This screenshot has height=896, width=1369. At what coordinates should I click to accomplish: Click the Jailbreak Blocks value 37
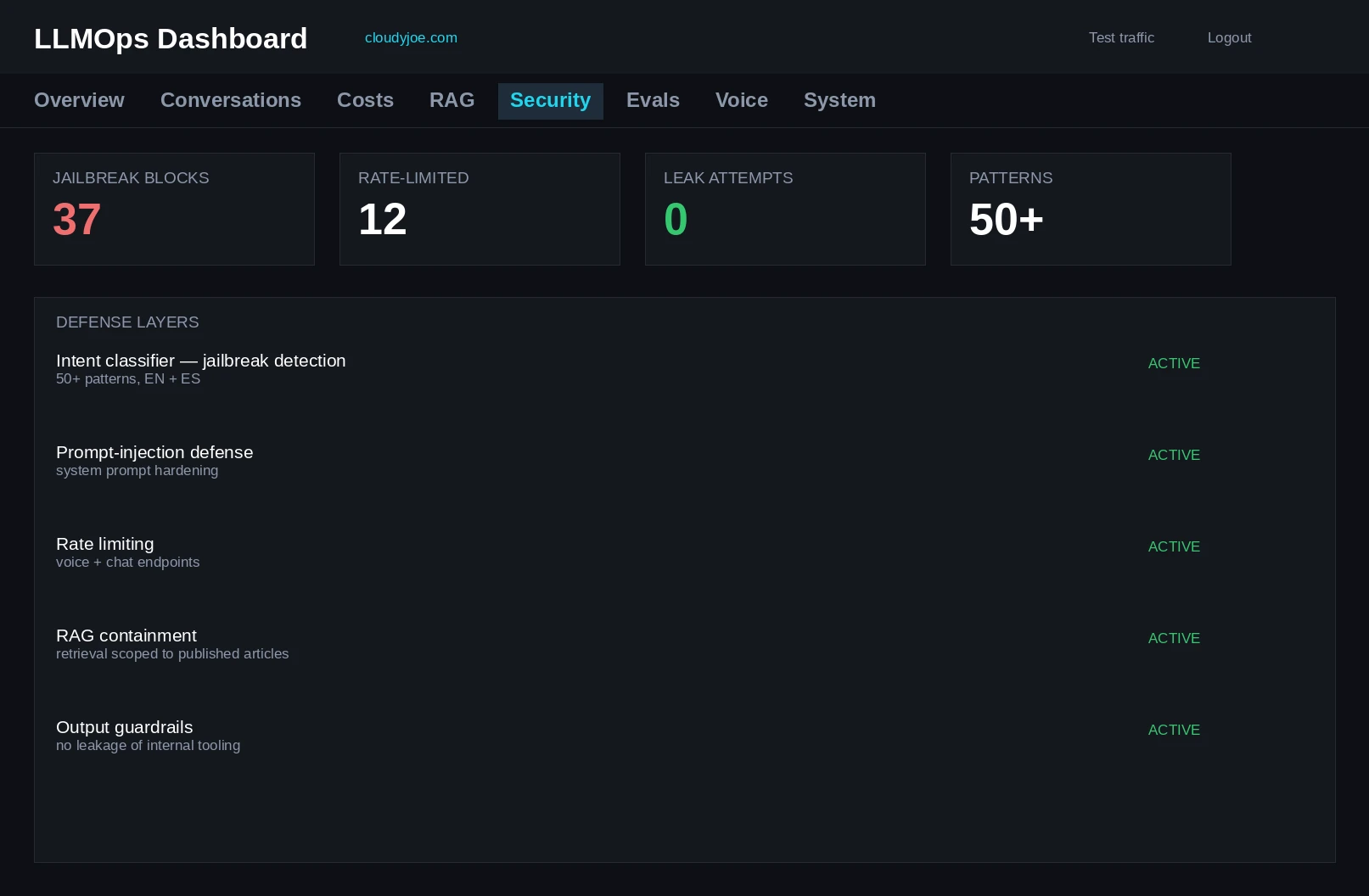(x=76, y=220)
